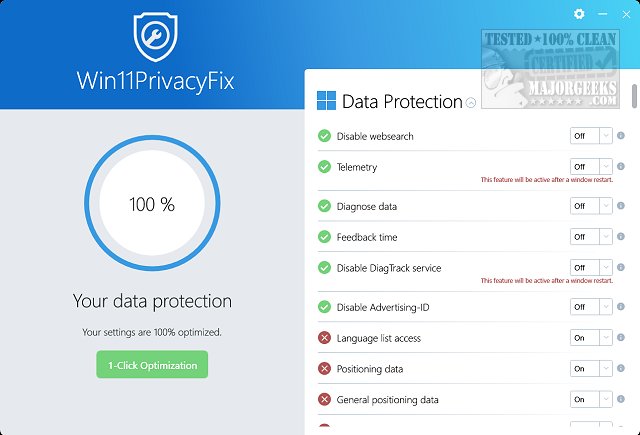This screenshot has width=640, height=435.
Task: Click the info icon for Disable websearch
Action: click(621, 136)
